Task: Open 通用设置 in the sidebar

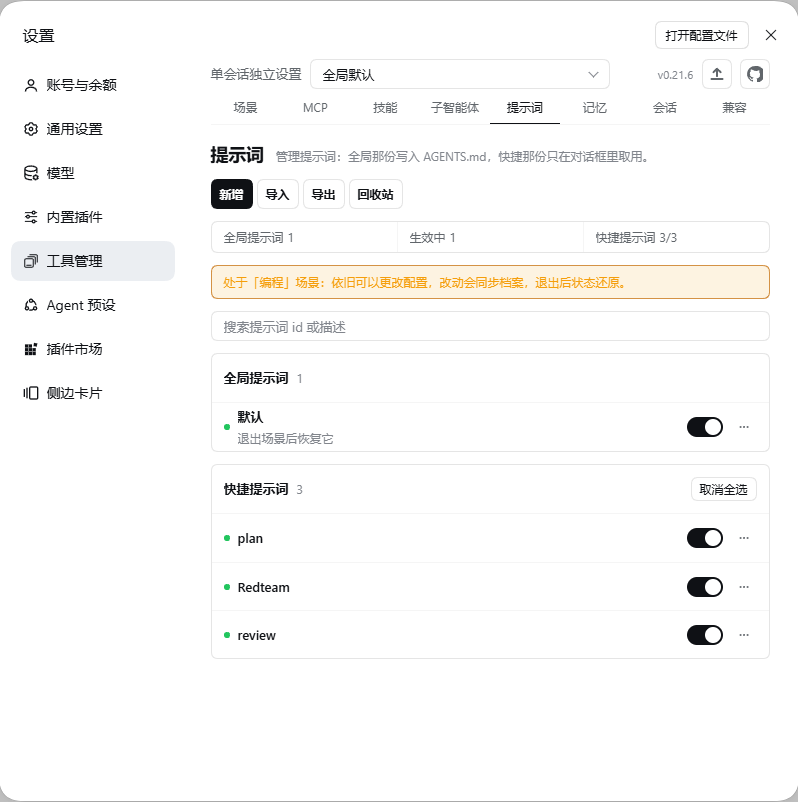Action: pyautogui.click(x=93, y=129)
